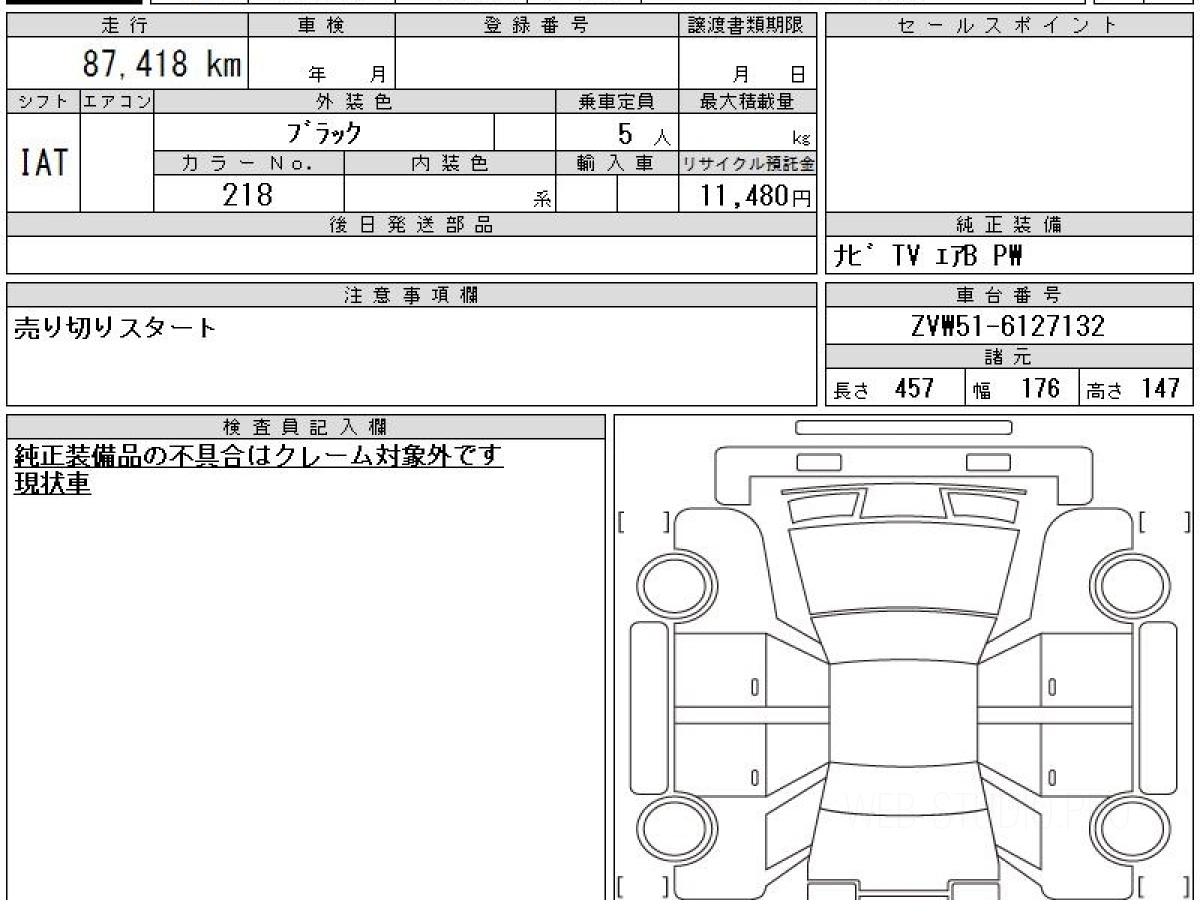The width and height of the screenshot is (1200, 900).
Task: Click the 現状車 inspector note
Action: pyautogui.click(x=52, y=484)
